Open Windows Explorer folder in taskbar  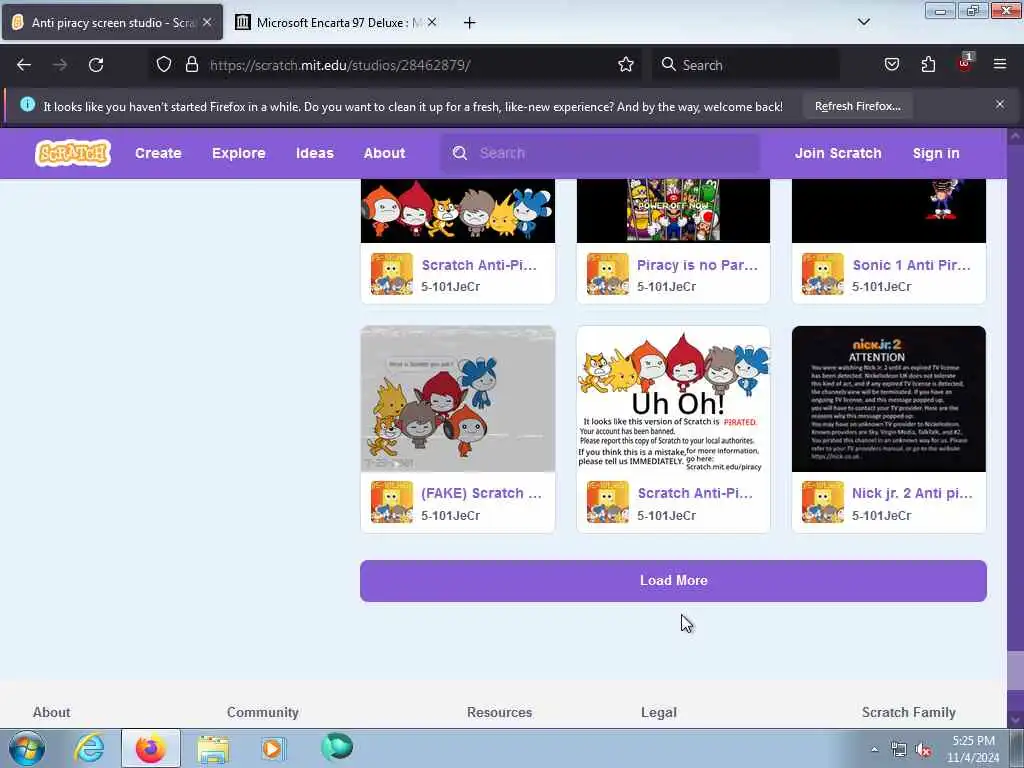pos(213,748)
